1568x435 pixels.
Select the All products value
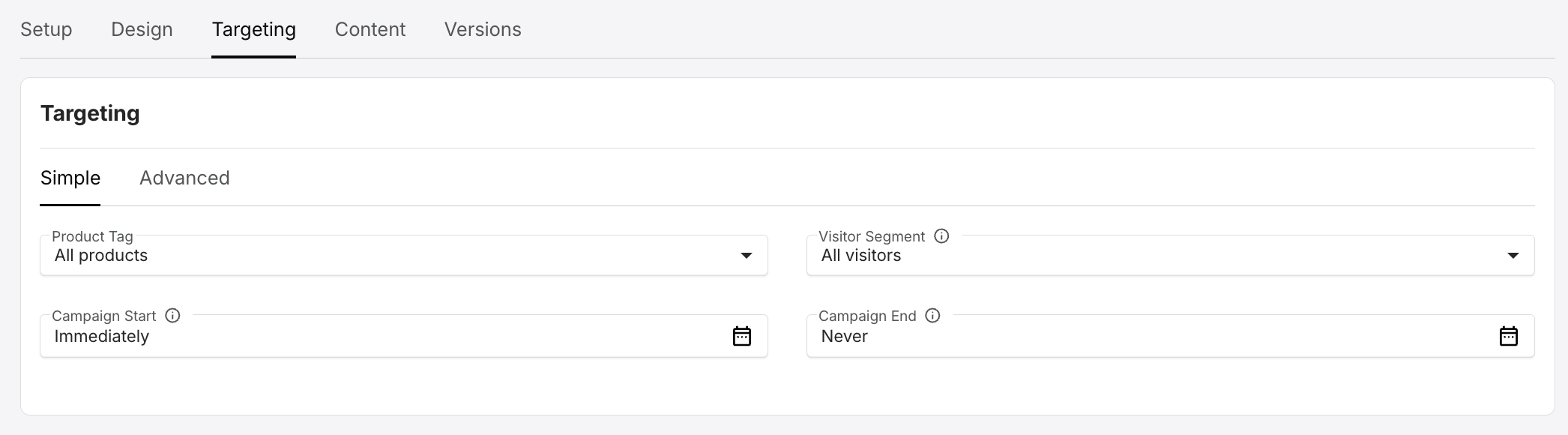coord(100,255)
